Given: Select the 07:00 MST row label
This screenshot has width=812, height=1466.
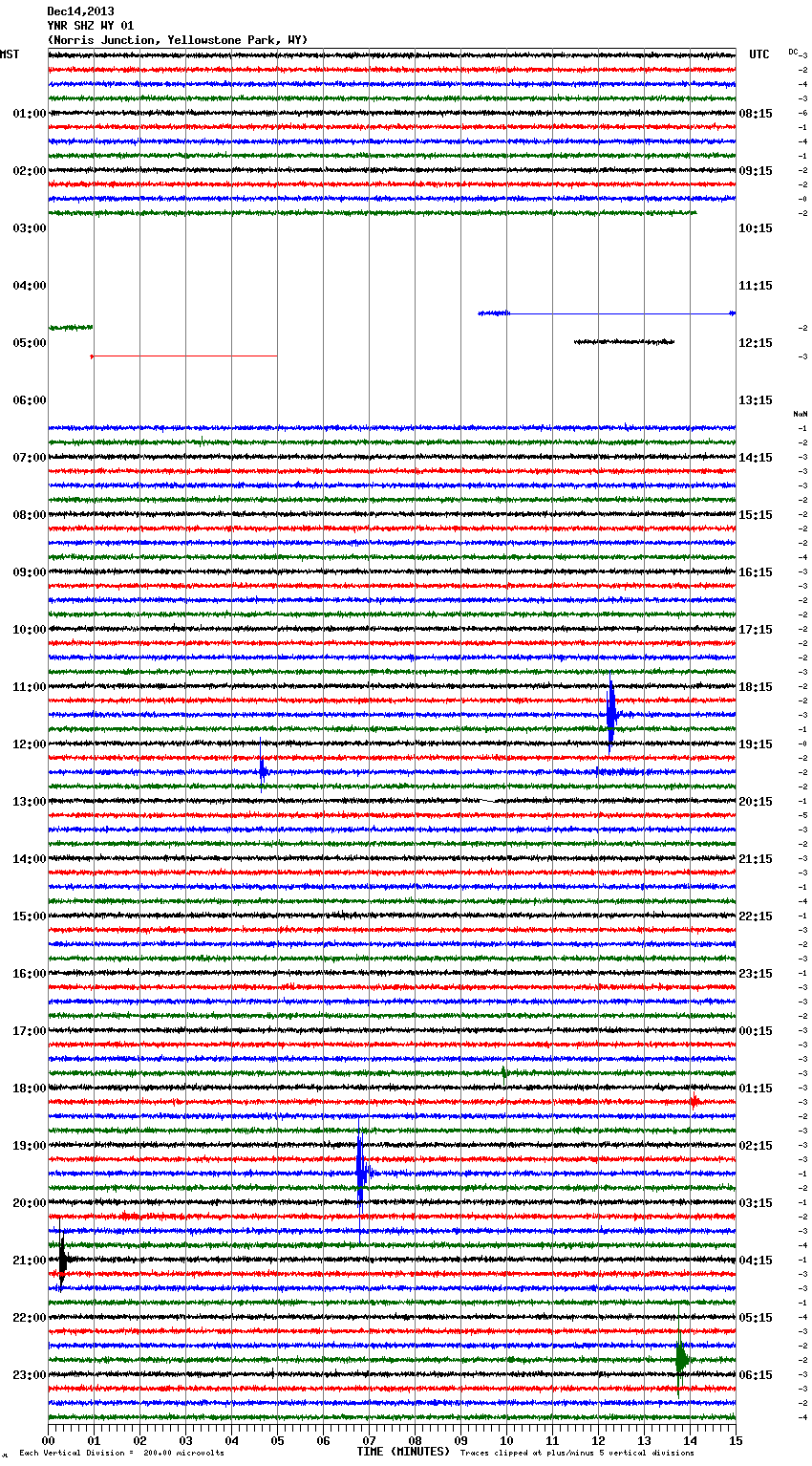Looking at the screenshot, I should click(29, 458).
